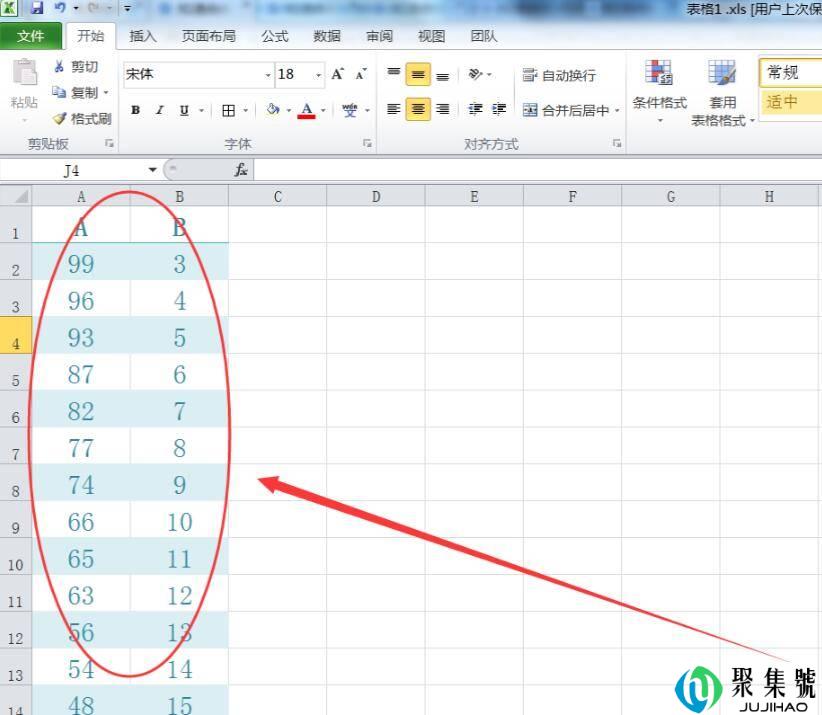Toggle wrap text (自动换行)

(559, 76)
